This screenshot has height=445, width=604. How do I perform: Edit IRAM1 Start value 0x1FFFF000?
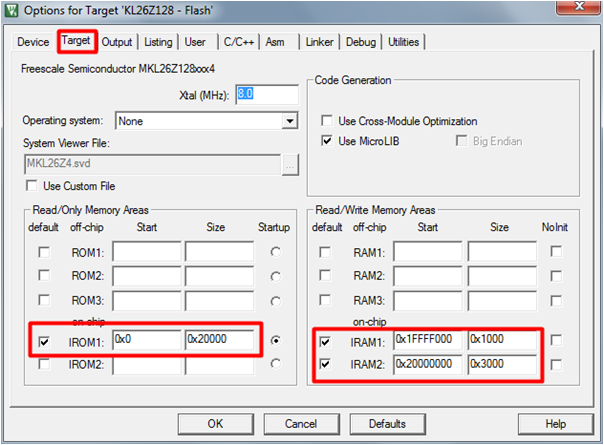tap(428, 340)
